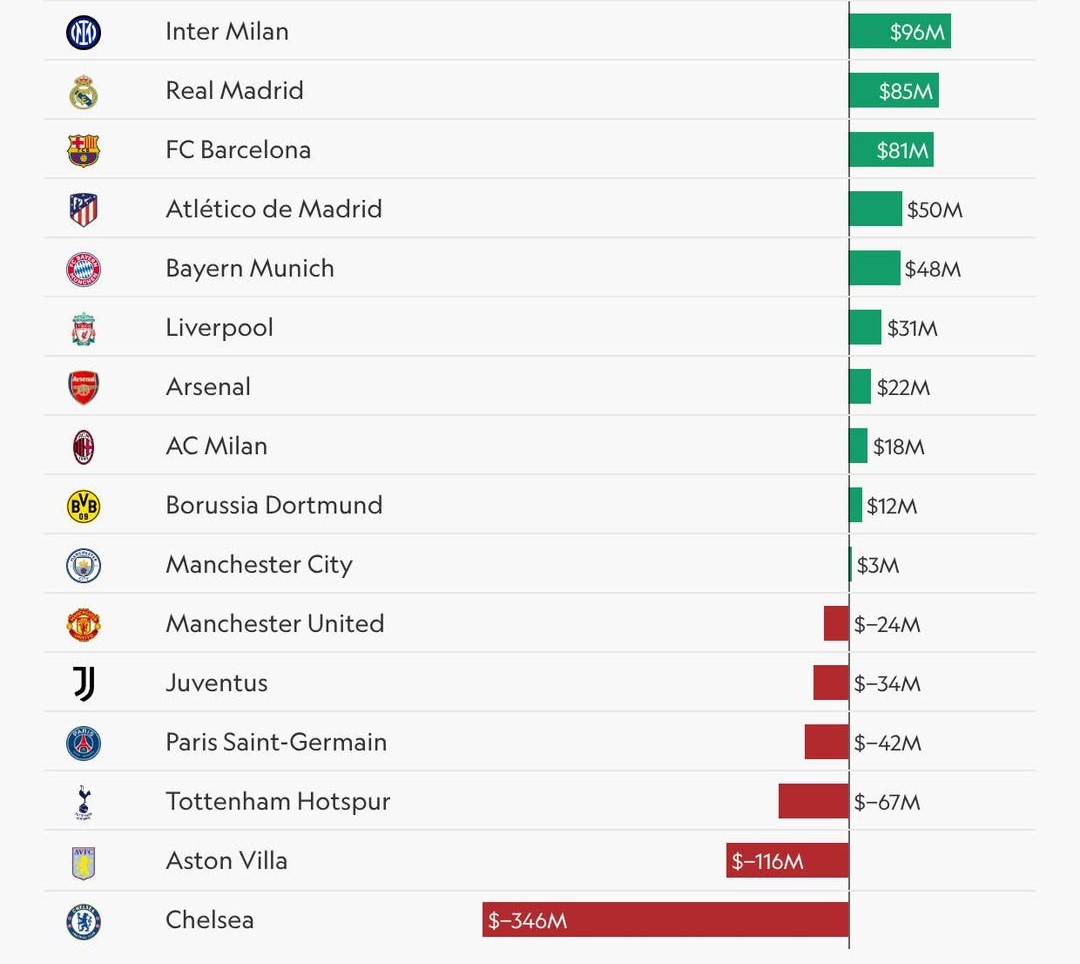The image size is (1080, 964).
Task: Click Inter Milan's green $96M bar
Action: pyautogui.click(x=899, y=32)
